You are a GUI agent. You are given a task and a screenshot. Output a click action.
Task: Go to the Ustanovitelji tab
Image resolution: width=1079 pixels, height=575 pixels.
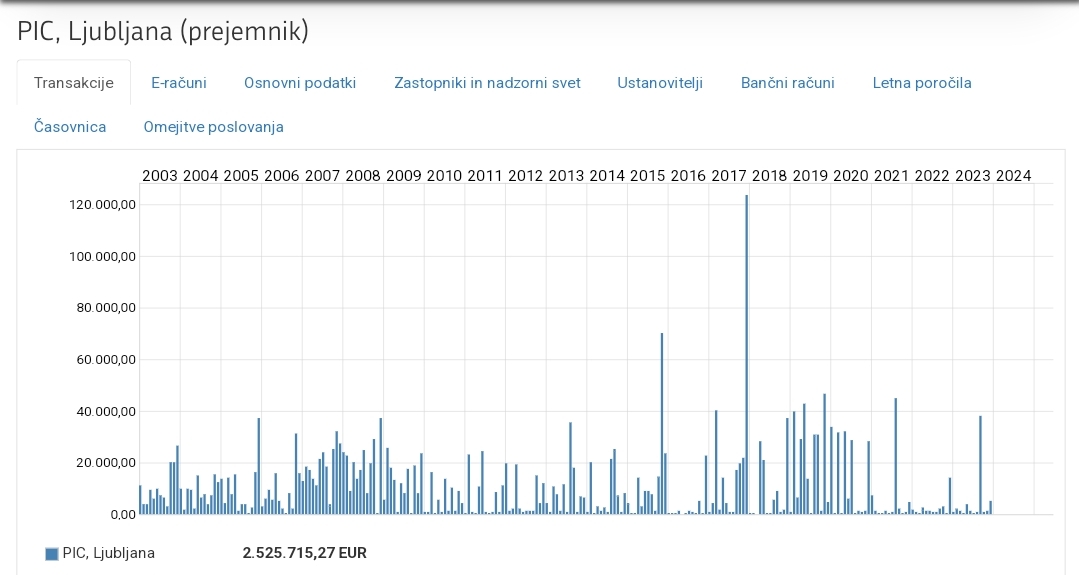[x=660, y=83]
